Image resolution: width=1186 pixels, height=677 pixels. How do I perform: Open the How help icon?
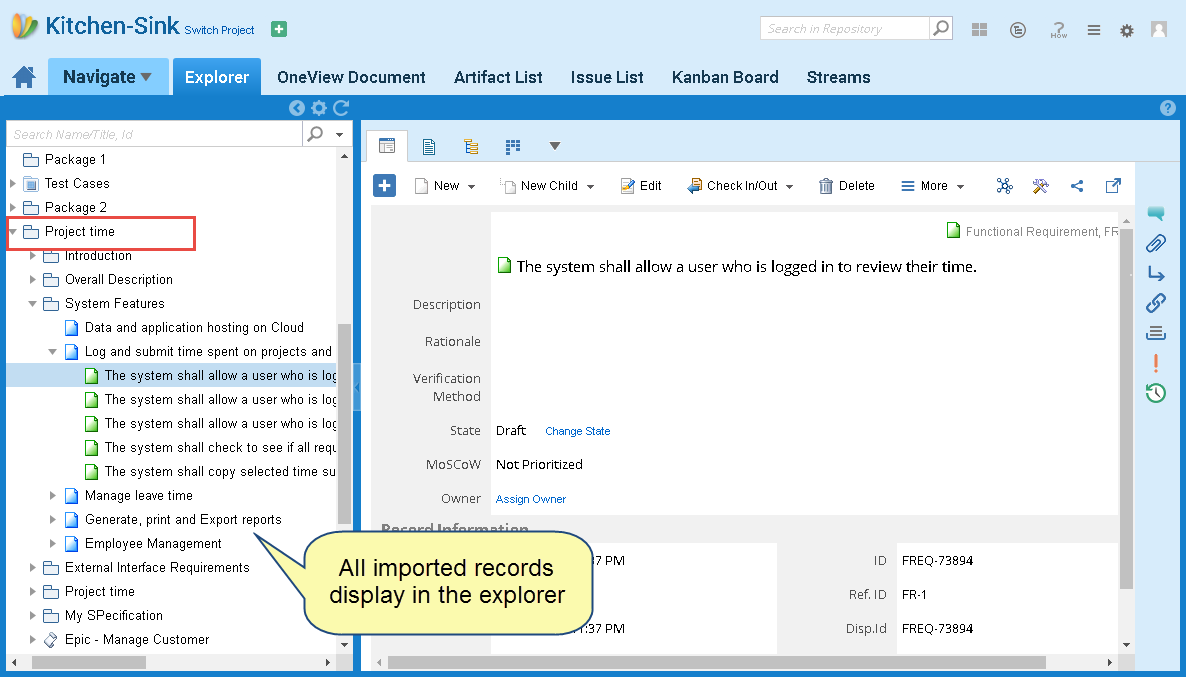coord(1058,30)
